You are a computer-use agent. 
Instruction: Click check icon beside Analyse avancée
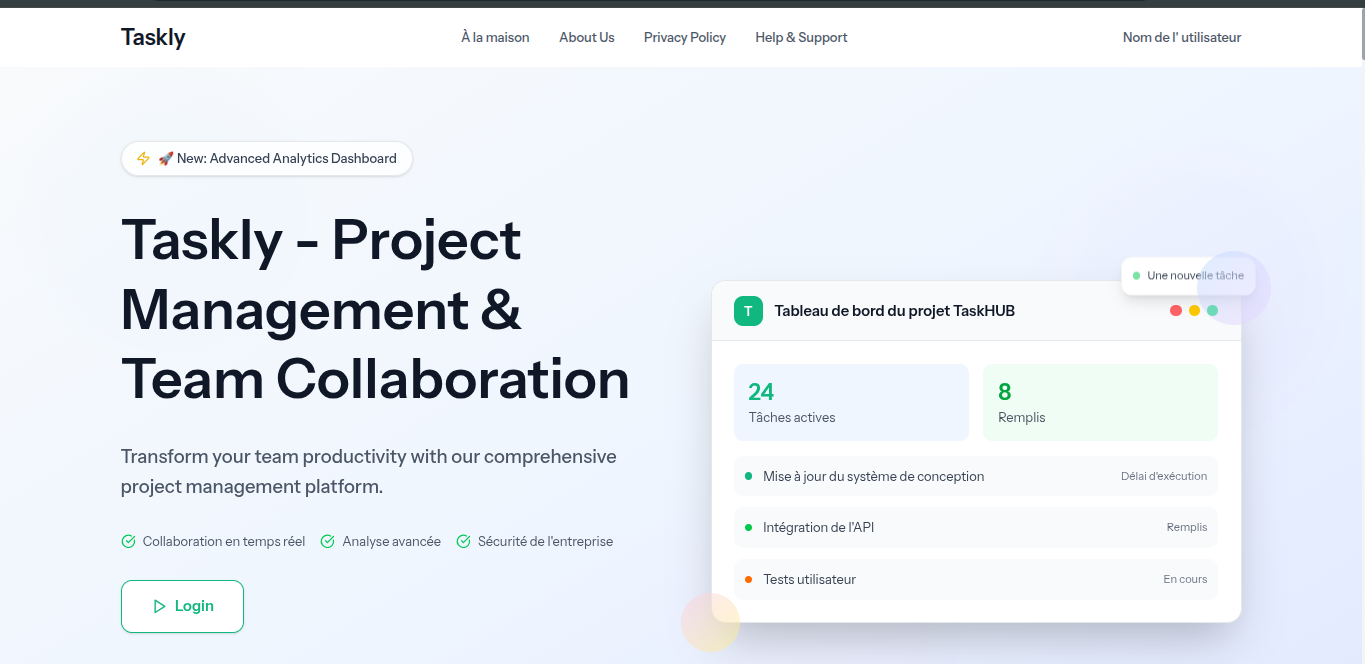point(327,541)
